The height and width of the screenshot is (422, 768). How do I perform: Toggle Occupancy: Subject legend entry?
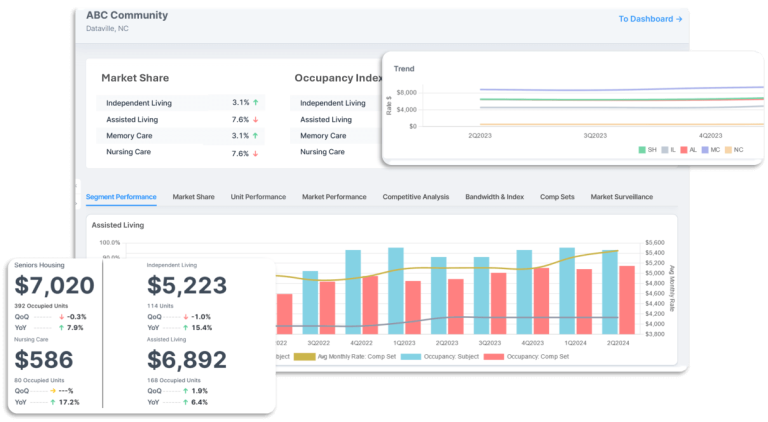click(440, 356)
